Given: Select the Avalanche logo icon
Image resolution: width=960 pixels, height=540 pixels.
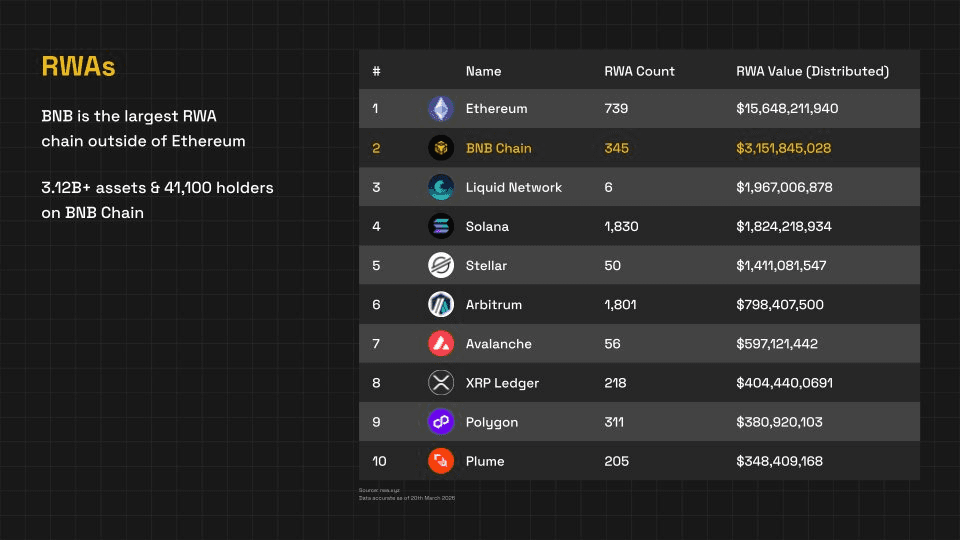Looking at the screenshot, I should tap(441, 343).
